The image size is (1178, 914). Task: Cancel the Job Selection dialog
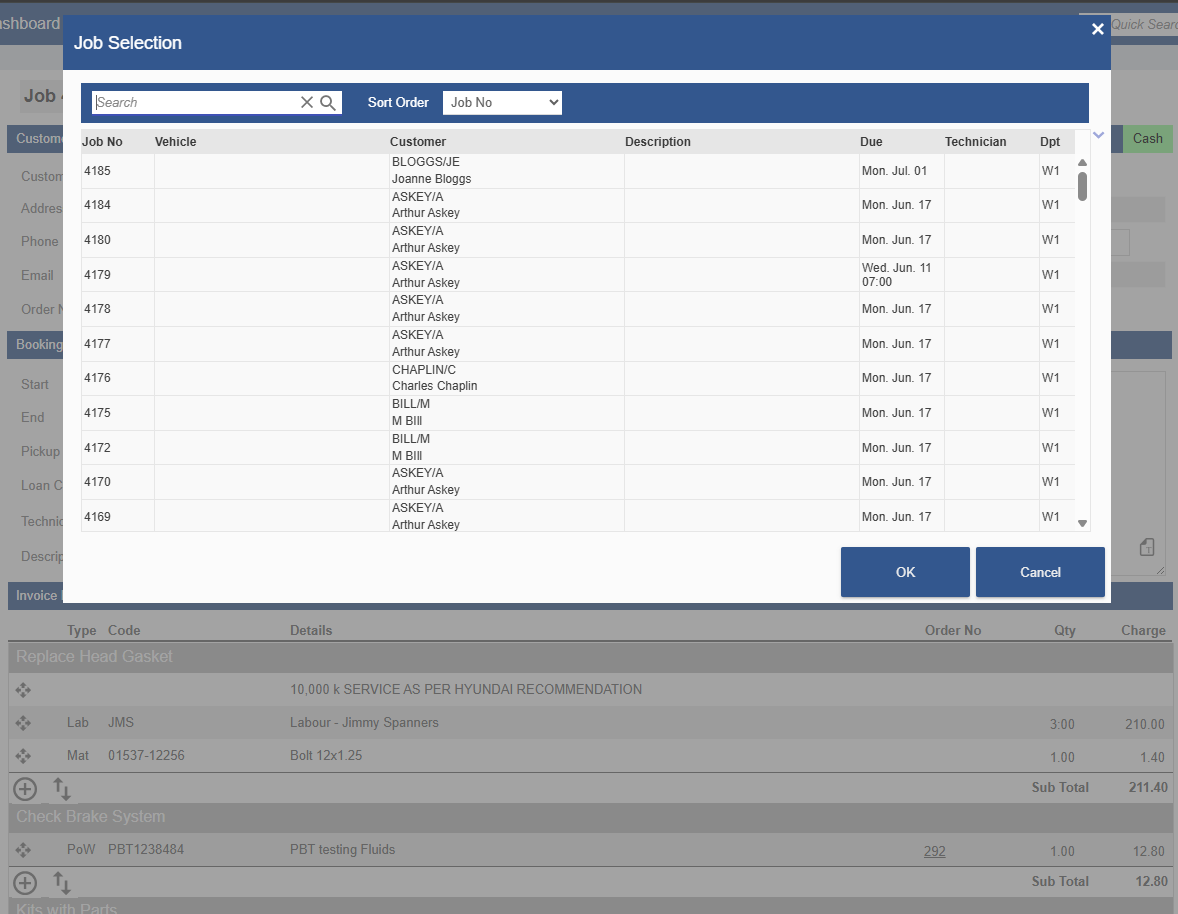pos(1040,572)
